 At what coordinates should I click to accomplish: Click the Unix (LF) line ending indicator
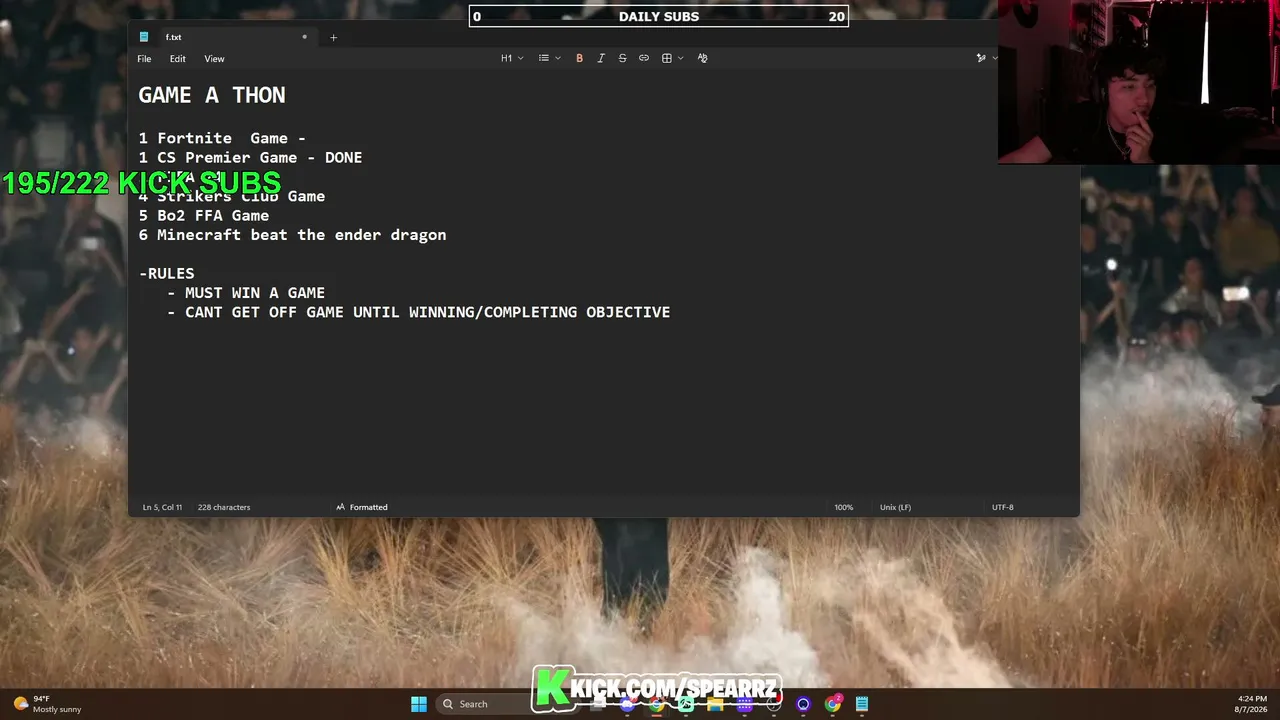pyautogui.click(x=895, y=507)
